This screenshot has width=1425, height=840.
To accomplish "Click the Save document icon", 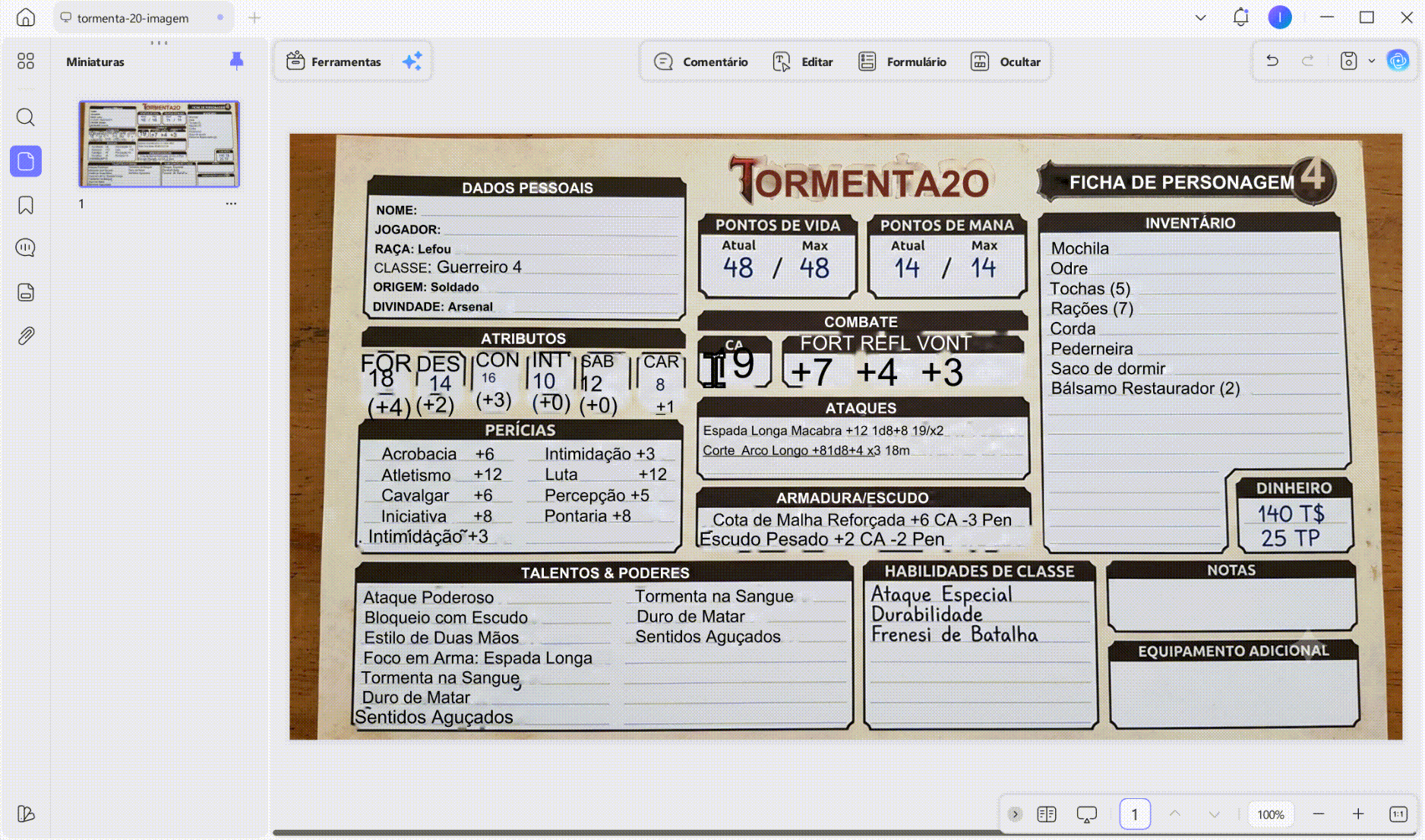I will (1348, 61).
